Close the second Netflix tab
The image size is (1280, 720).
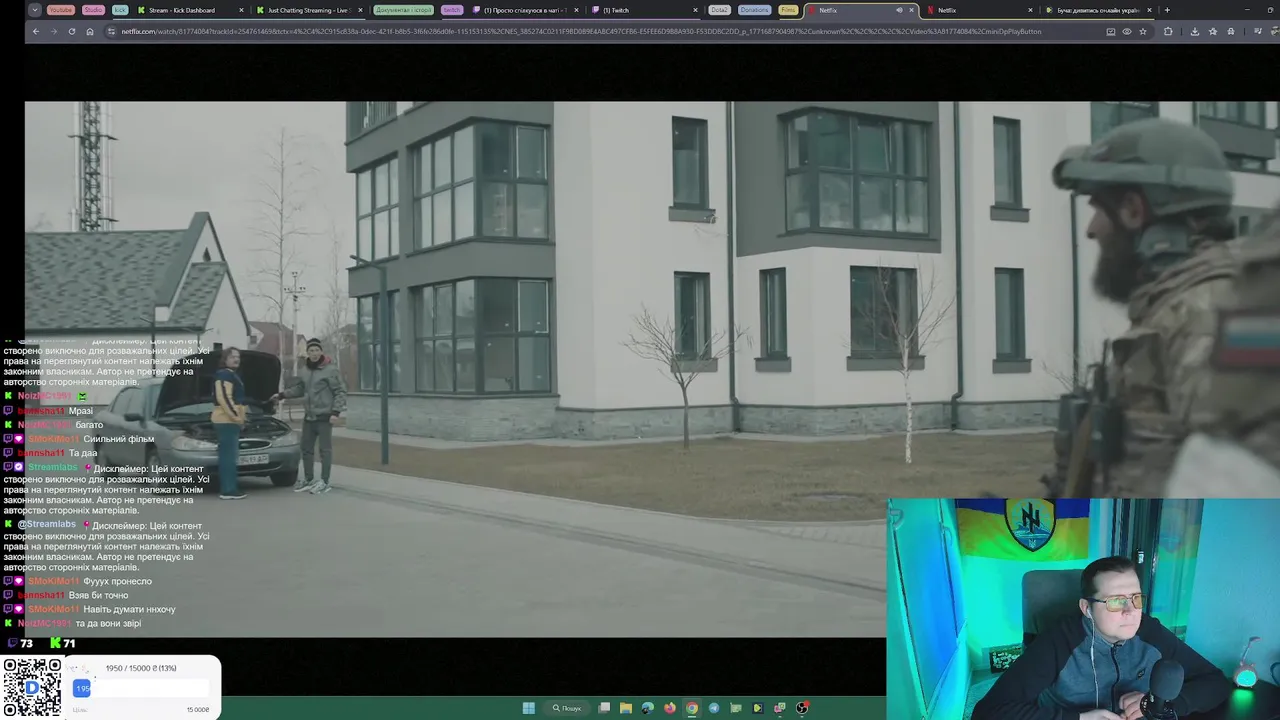[x=1031, y=10]
